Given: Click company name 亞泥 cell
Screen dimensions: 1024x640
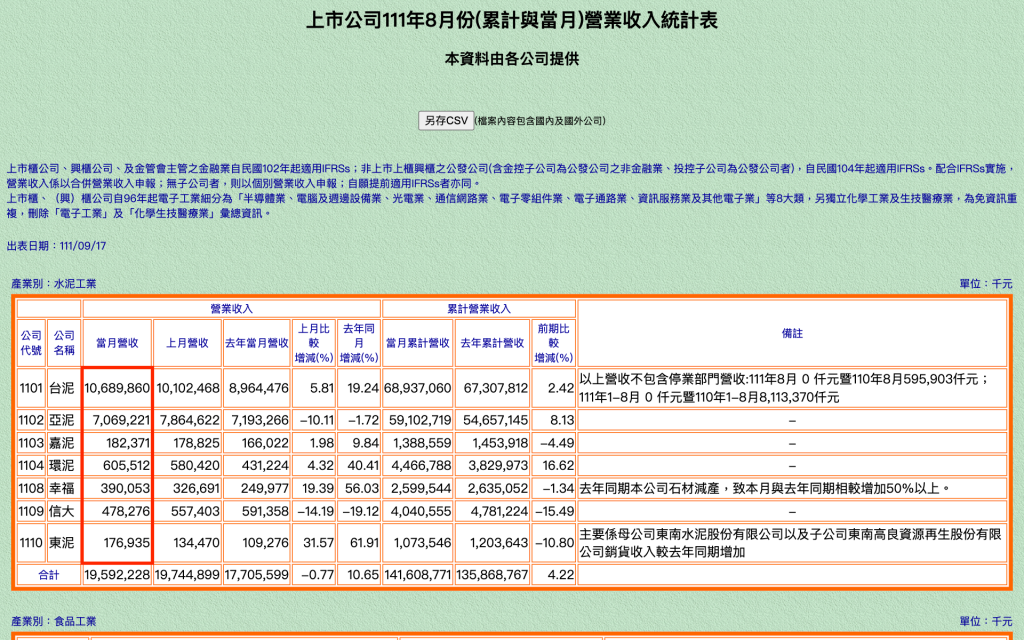Looking at the screenshot, I should pos(63,420).
